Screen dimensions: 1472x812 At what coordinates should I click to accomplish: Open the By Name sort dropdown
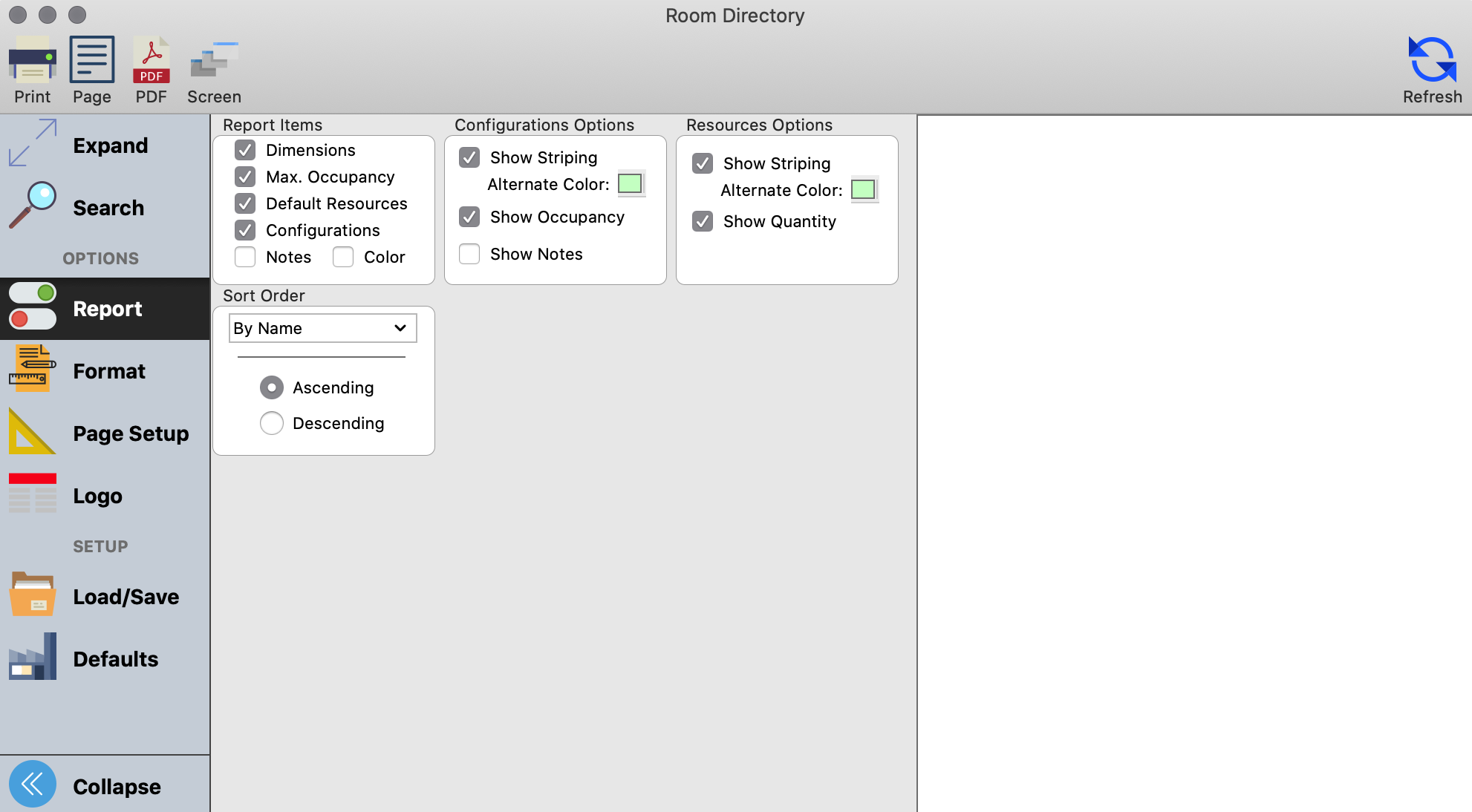322,329
